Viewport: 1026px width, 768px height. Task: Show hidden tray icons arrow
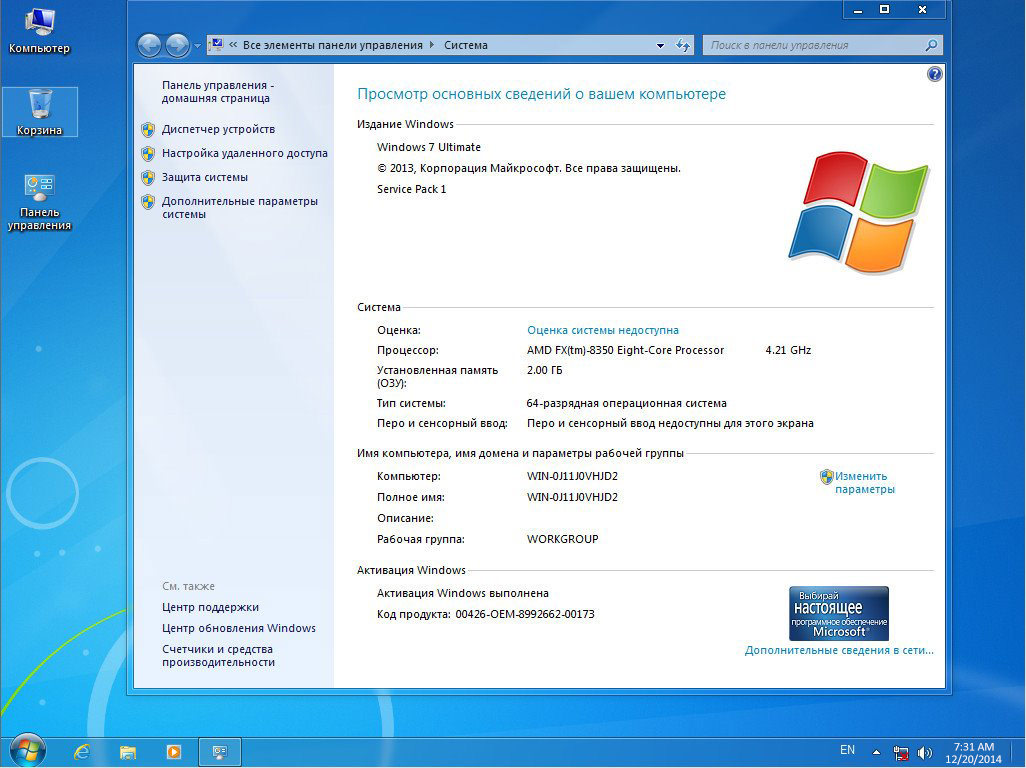[x=876, y=752]
